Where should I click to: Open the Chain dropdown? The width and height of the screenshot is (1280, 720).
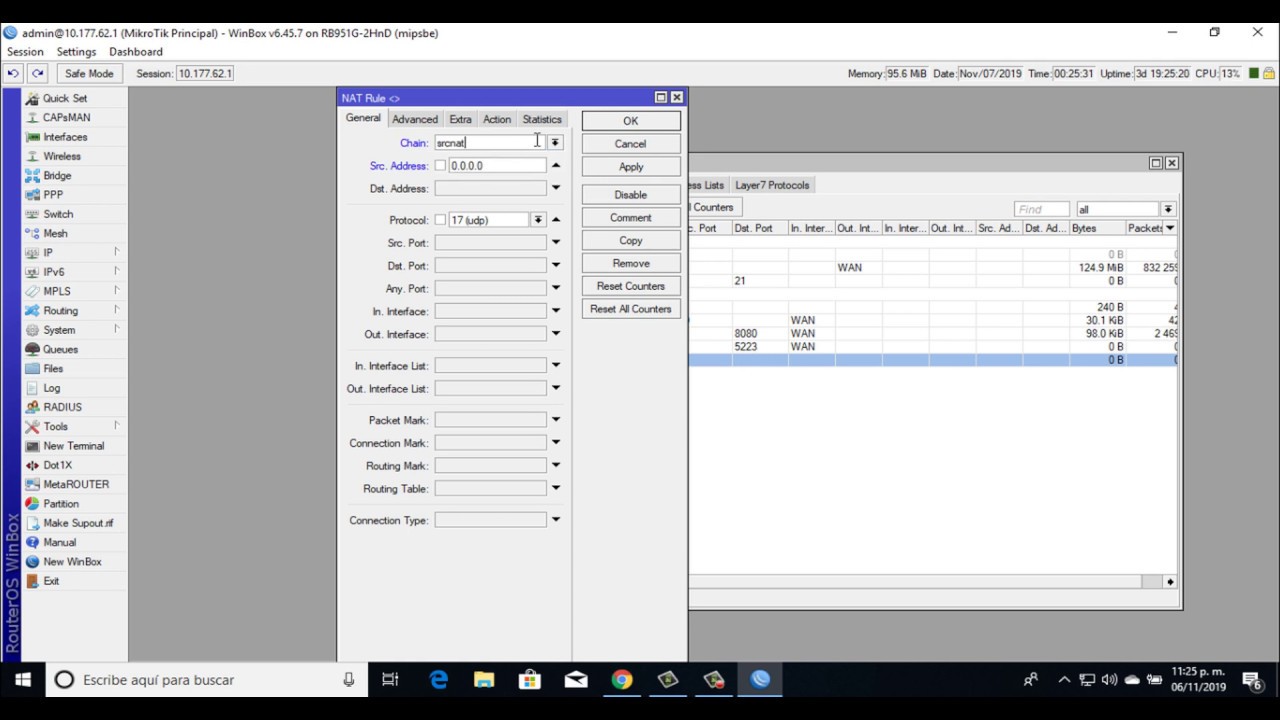click(555, 143)
